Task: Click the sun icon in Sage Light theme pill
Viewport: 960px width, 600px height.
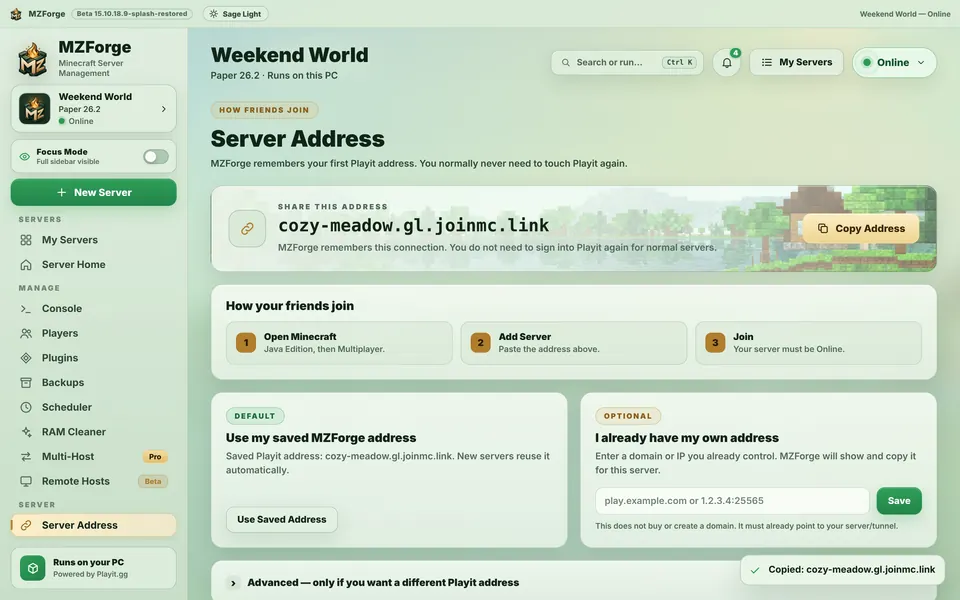Action: point(213,13)
